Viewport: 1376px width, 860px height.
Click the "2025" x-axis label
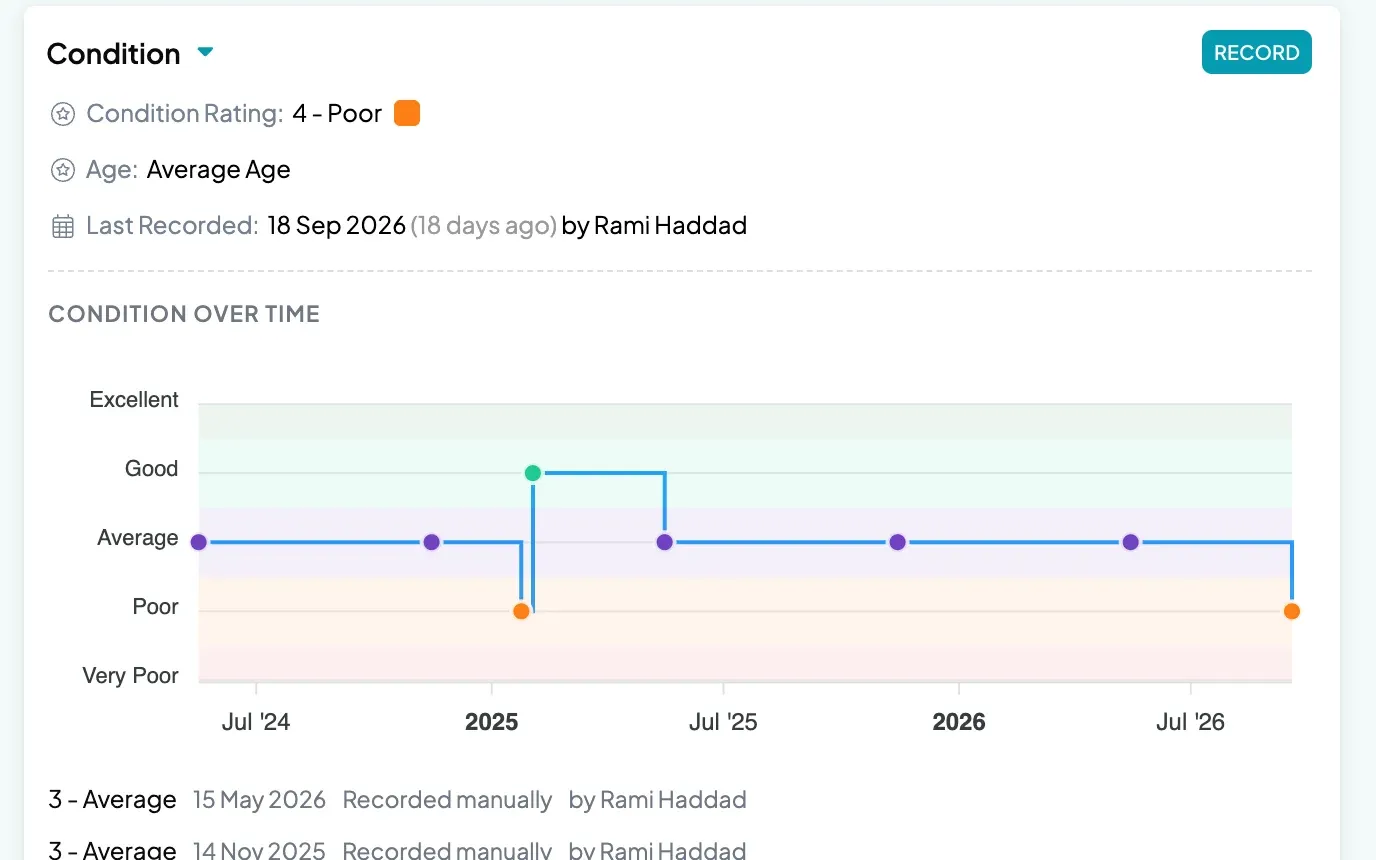click(x=492, y=722)
